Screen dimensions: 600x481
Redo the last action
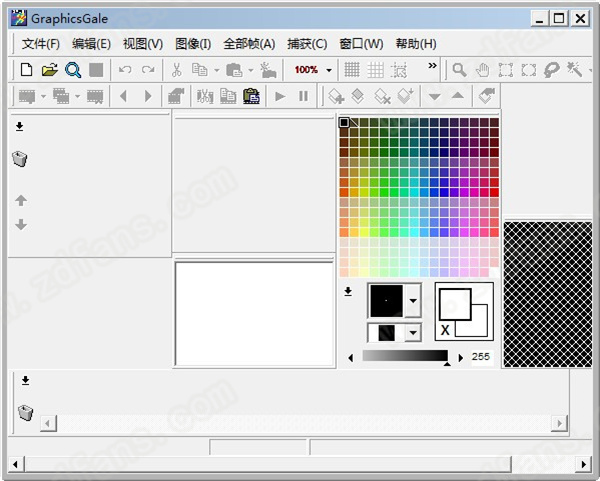[x=148, y=70]
